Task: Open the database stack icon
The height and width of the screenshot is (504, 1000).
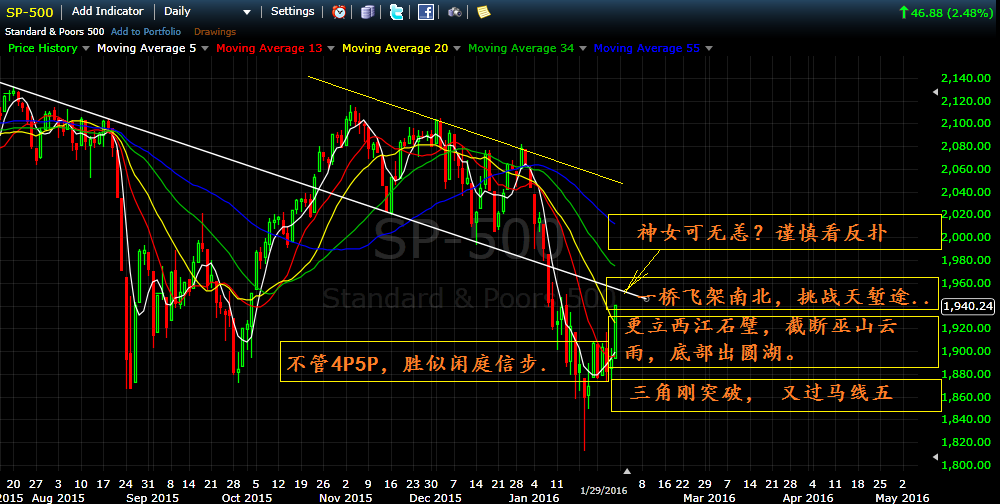Action: pyautogui.click(x=367, y=11)
